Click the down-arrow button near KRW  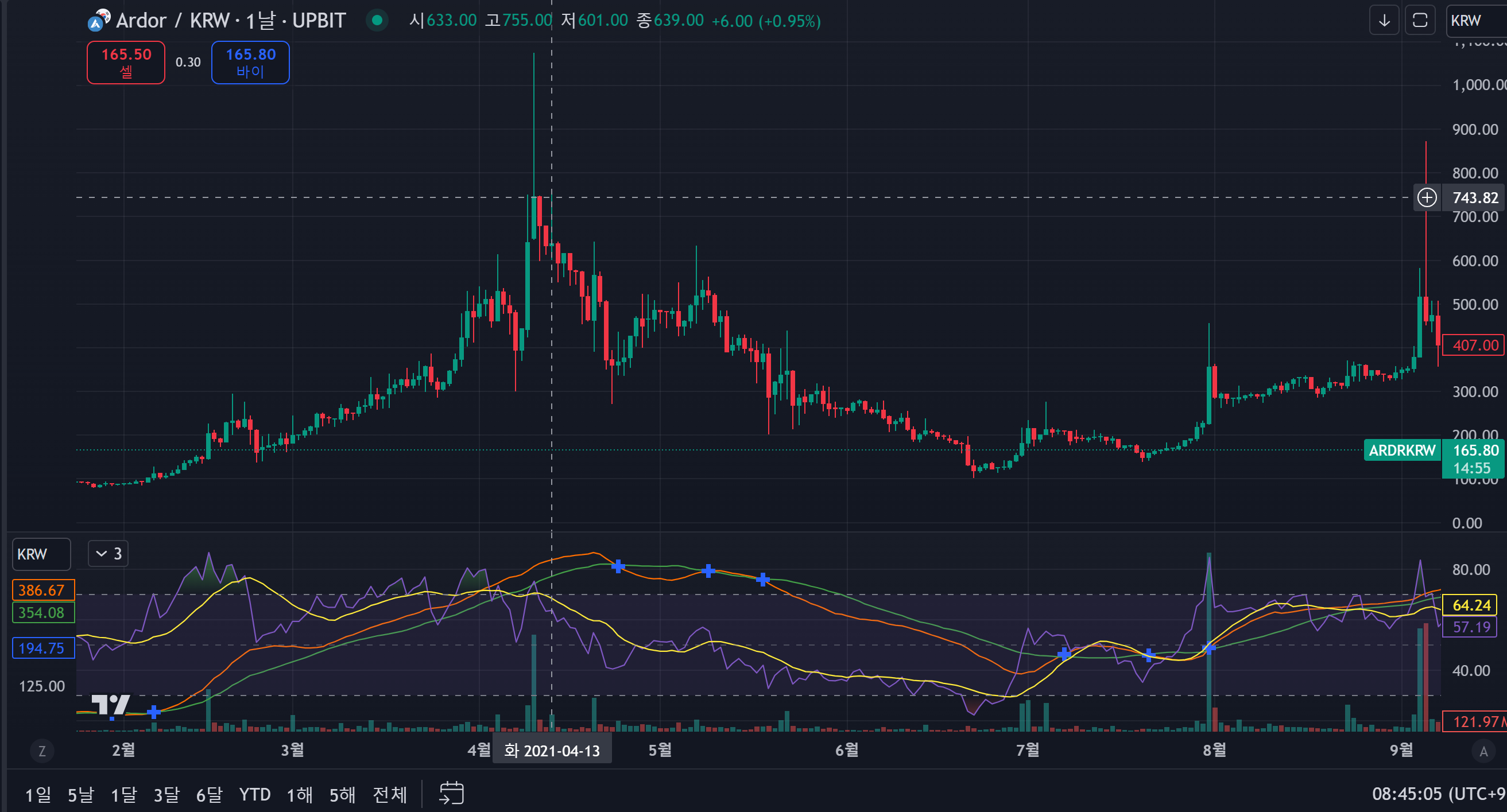point(1384,21)
